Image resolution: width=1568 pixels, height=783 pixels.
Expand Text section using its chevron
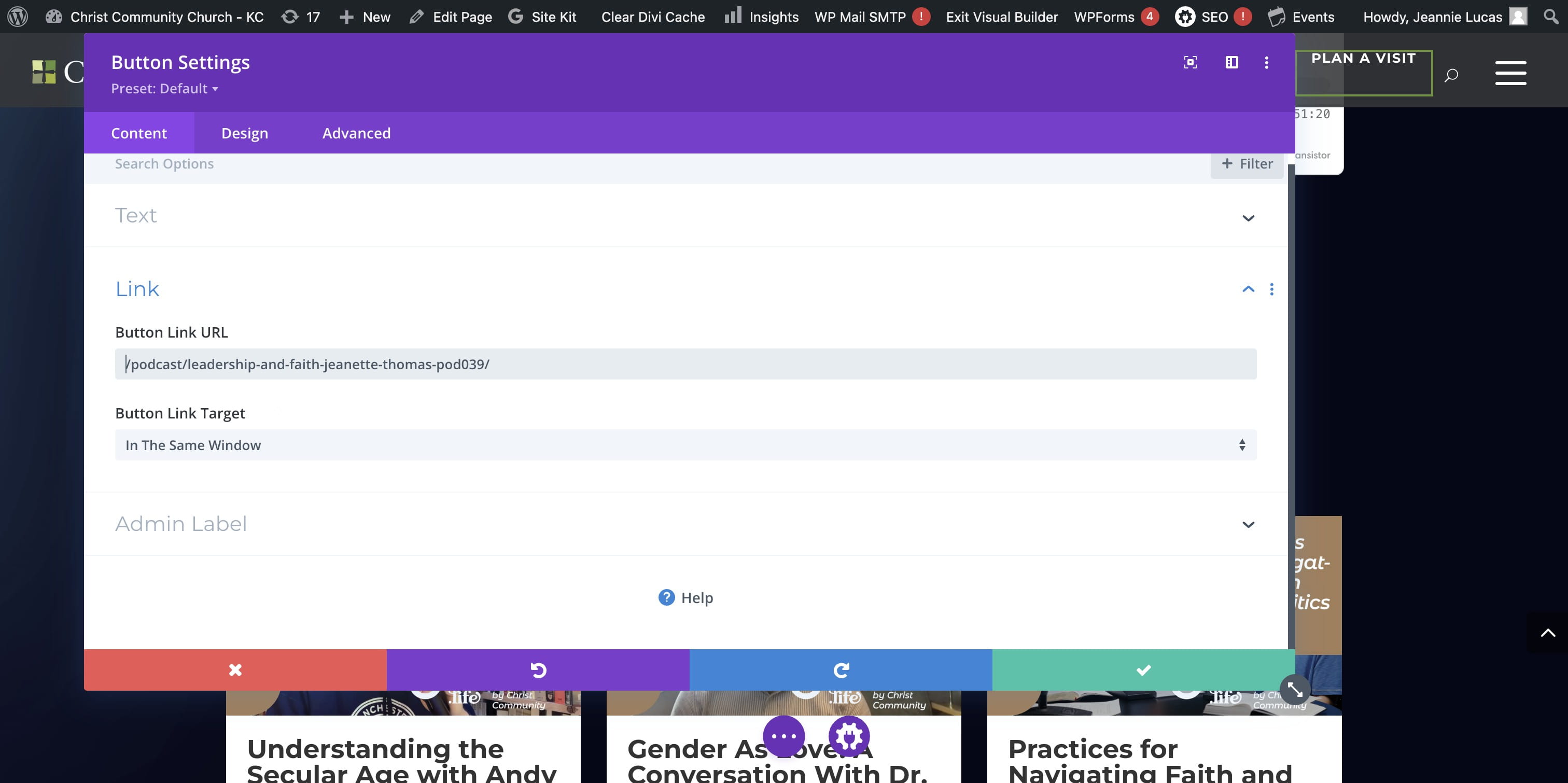1248,218
